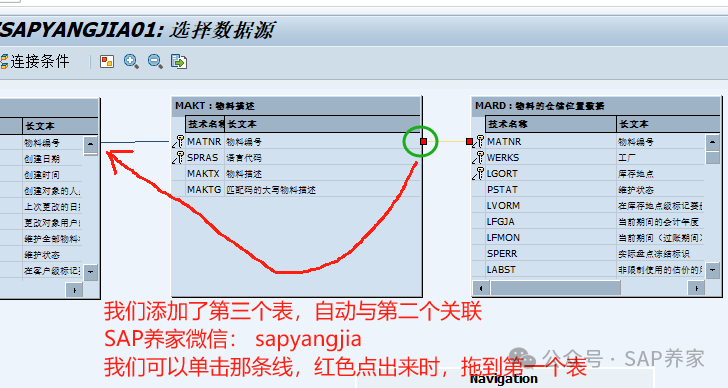
Task: Select red join handle on MAKT right edge
Action: tap(423, 141)
